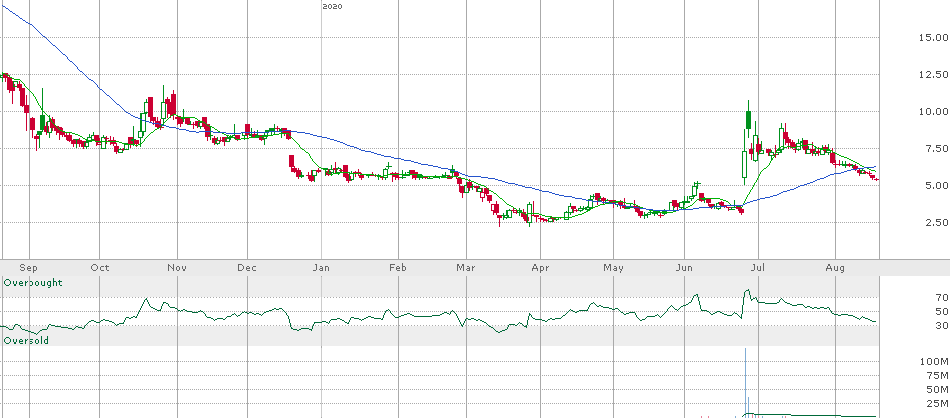Select the Jun month label
This screenshot has height=418, width=950.
pyautogui.click(x=685, y=268)
